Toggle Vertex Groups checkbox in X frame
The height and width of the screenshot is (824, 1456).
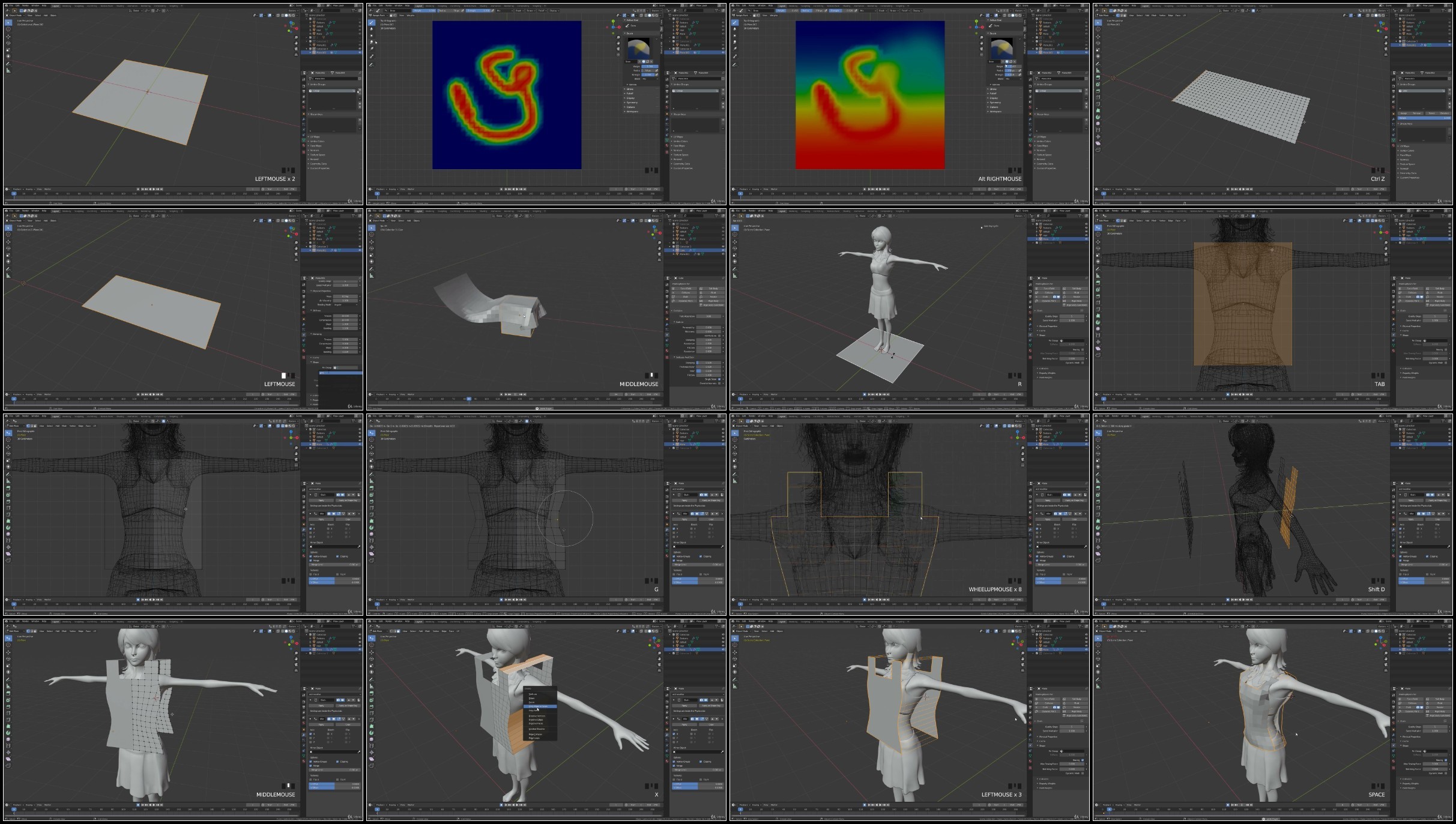[674, 762]
